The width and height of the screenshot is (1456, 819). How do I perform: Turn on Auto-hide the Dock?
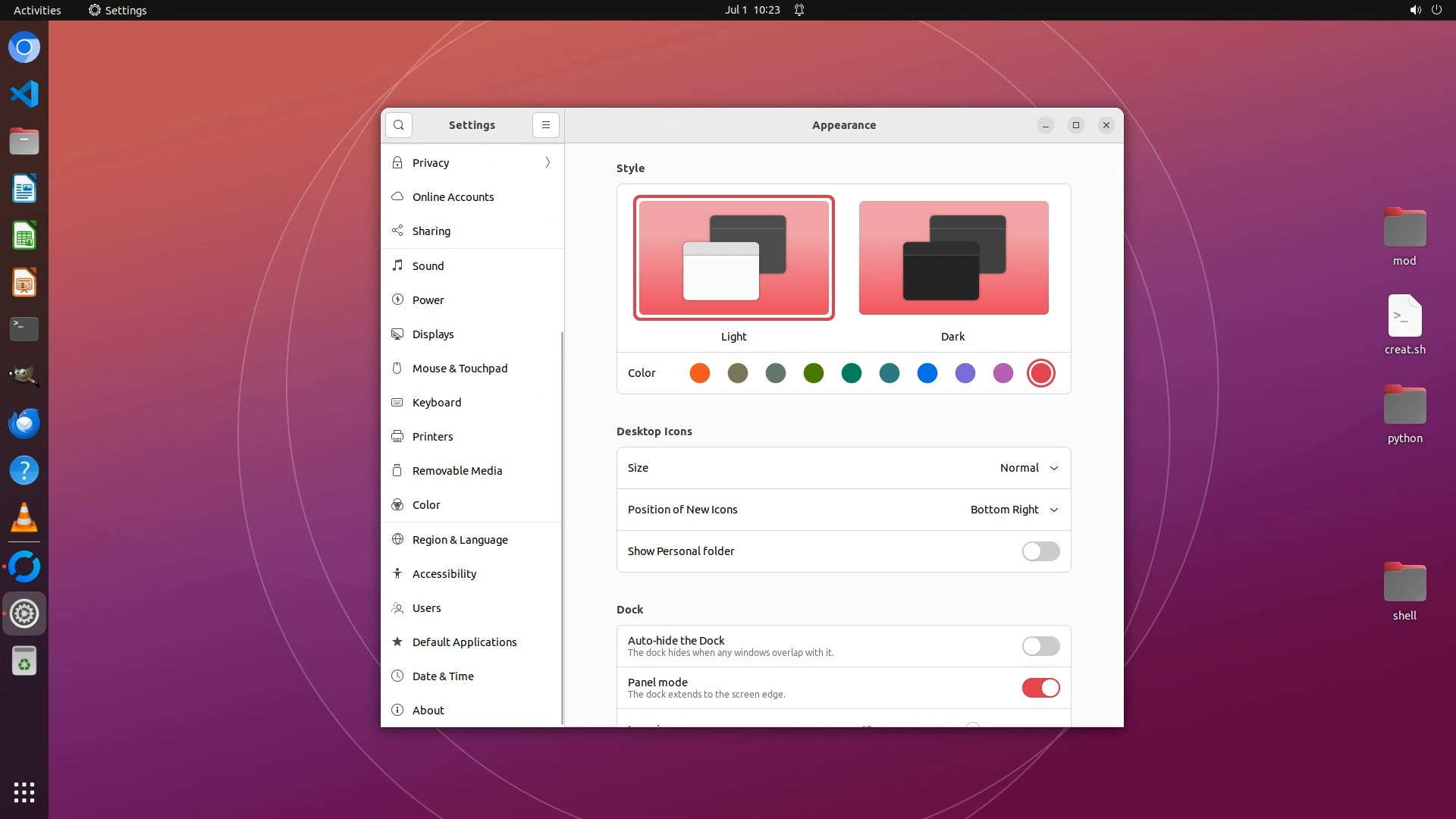[x=1040, y=646]
